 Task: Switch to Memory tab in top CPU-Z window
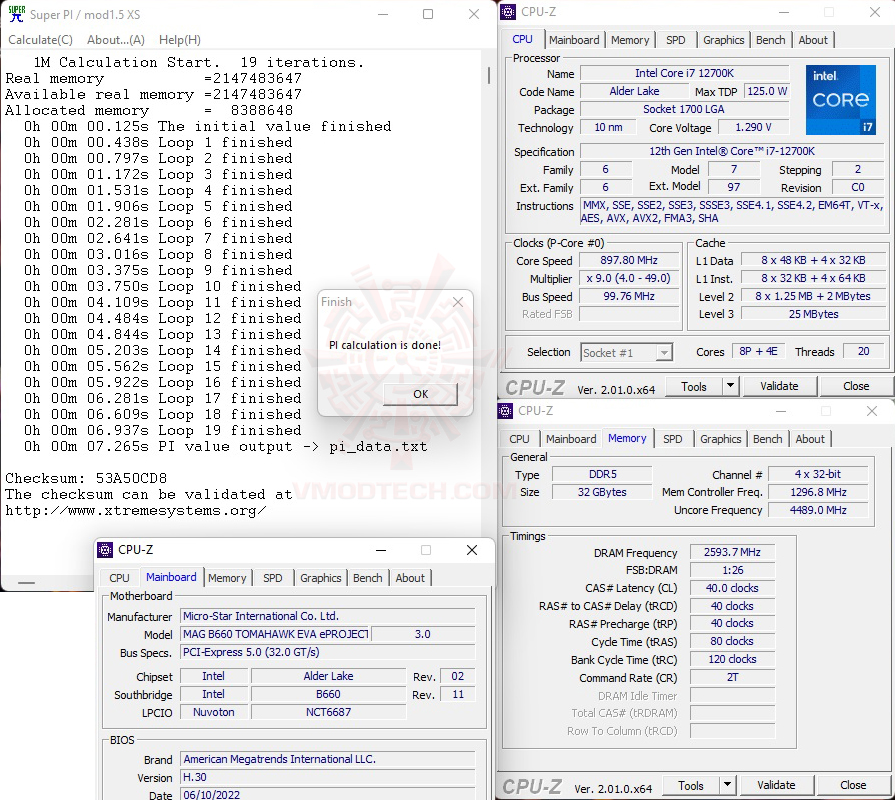click(630, 40)
